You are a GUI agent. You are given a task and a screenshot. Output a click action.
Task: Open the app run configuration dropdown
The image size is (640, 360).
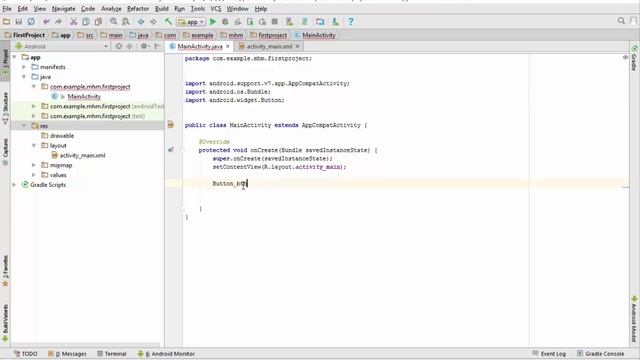coord(191,22)
